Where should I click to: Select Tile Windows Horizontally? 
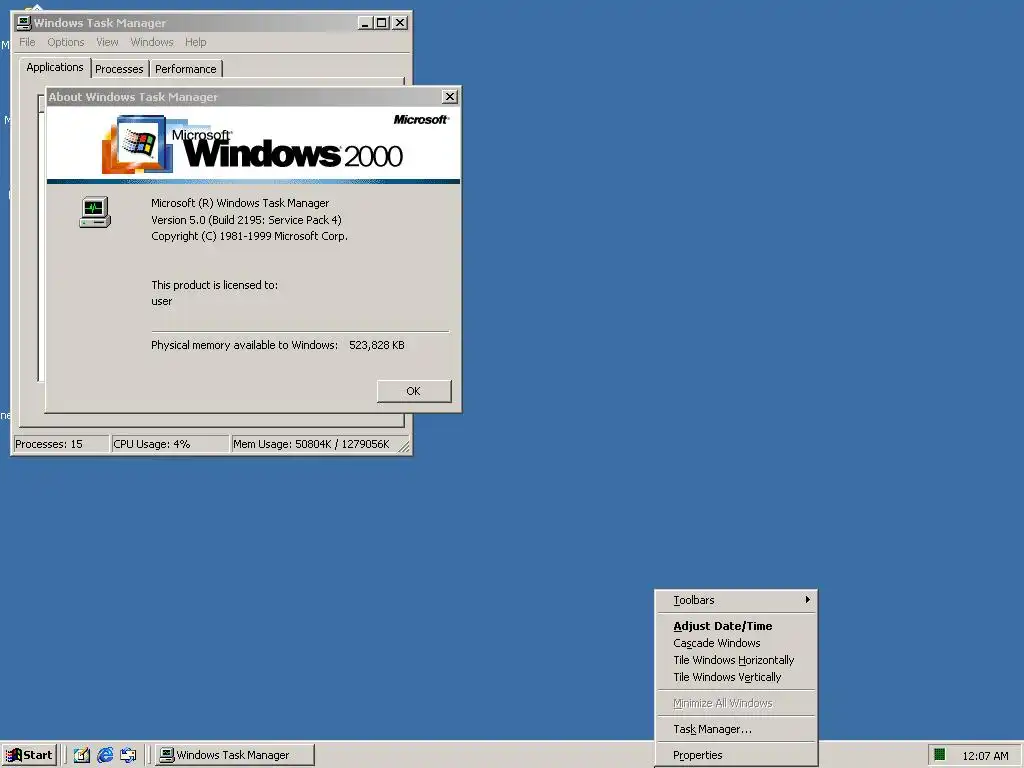pos(737,660)
